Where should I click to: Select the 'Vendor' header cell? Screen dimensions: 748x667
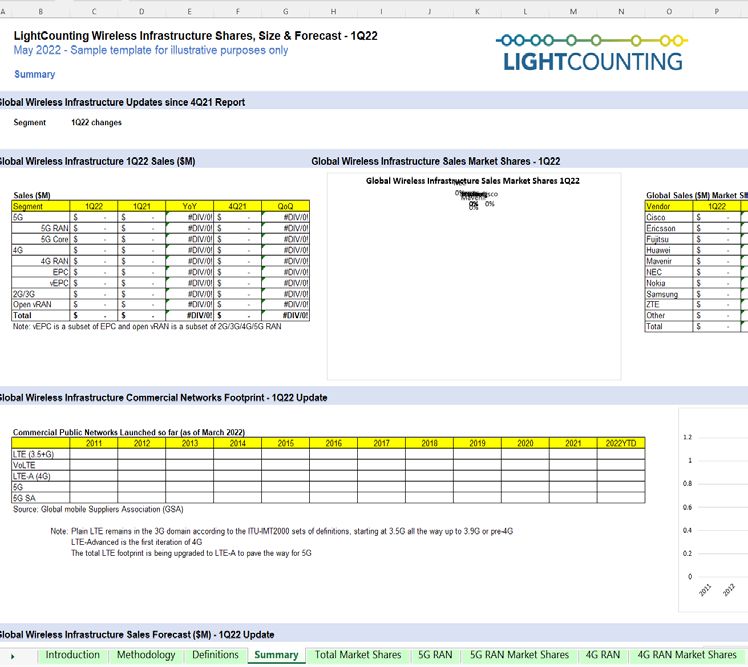point(668,206)
